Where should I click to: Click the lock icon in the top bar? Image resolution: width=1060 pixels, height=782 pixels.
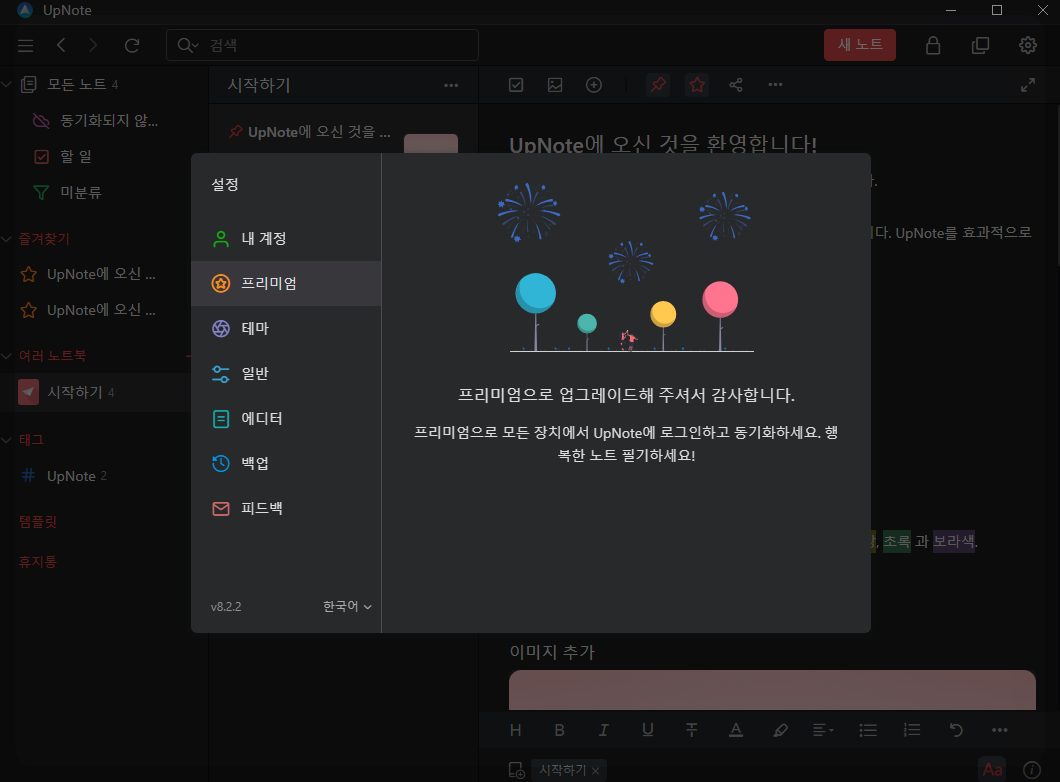933,45
